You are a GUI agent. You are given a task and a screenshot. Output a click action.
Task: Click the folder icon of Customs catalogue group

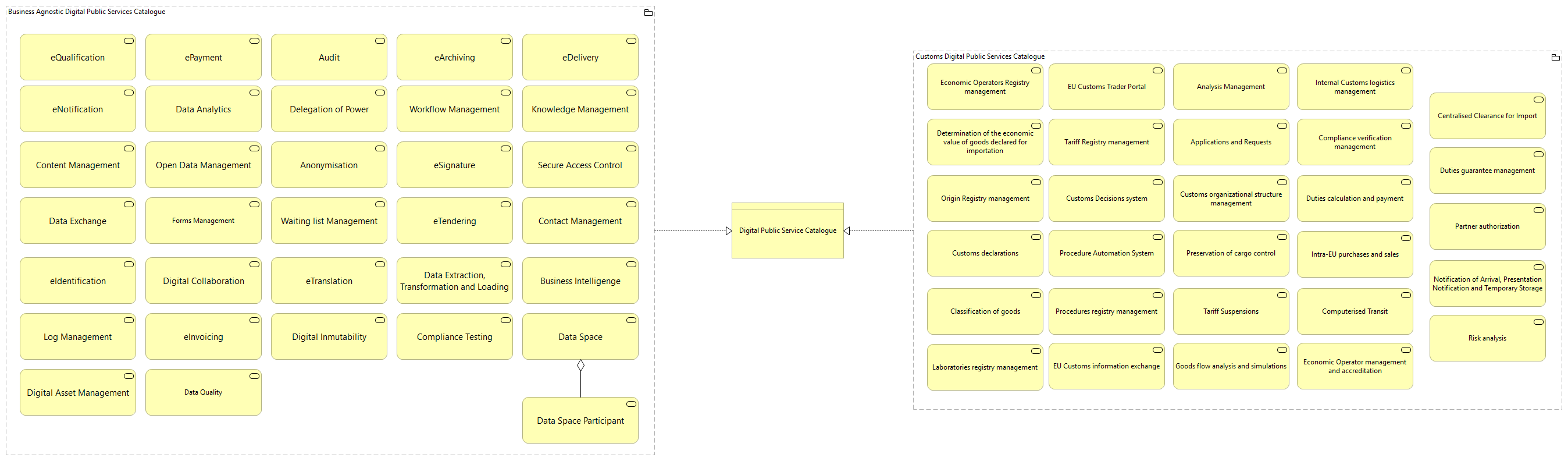[x=1555, y=57]
